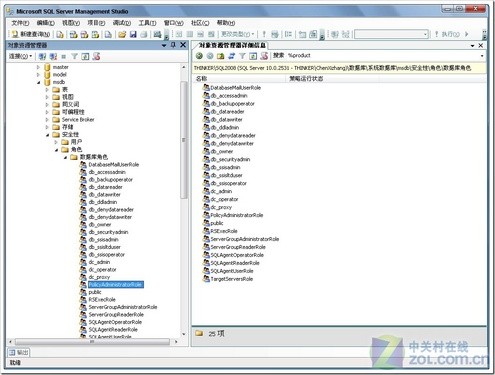The height and width of the screenshot is (375, 495).
Task: Open the 社区(C) menu
Action: (x=200, y=23)
